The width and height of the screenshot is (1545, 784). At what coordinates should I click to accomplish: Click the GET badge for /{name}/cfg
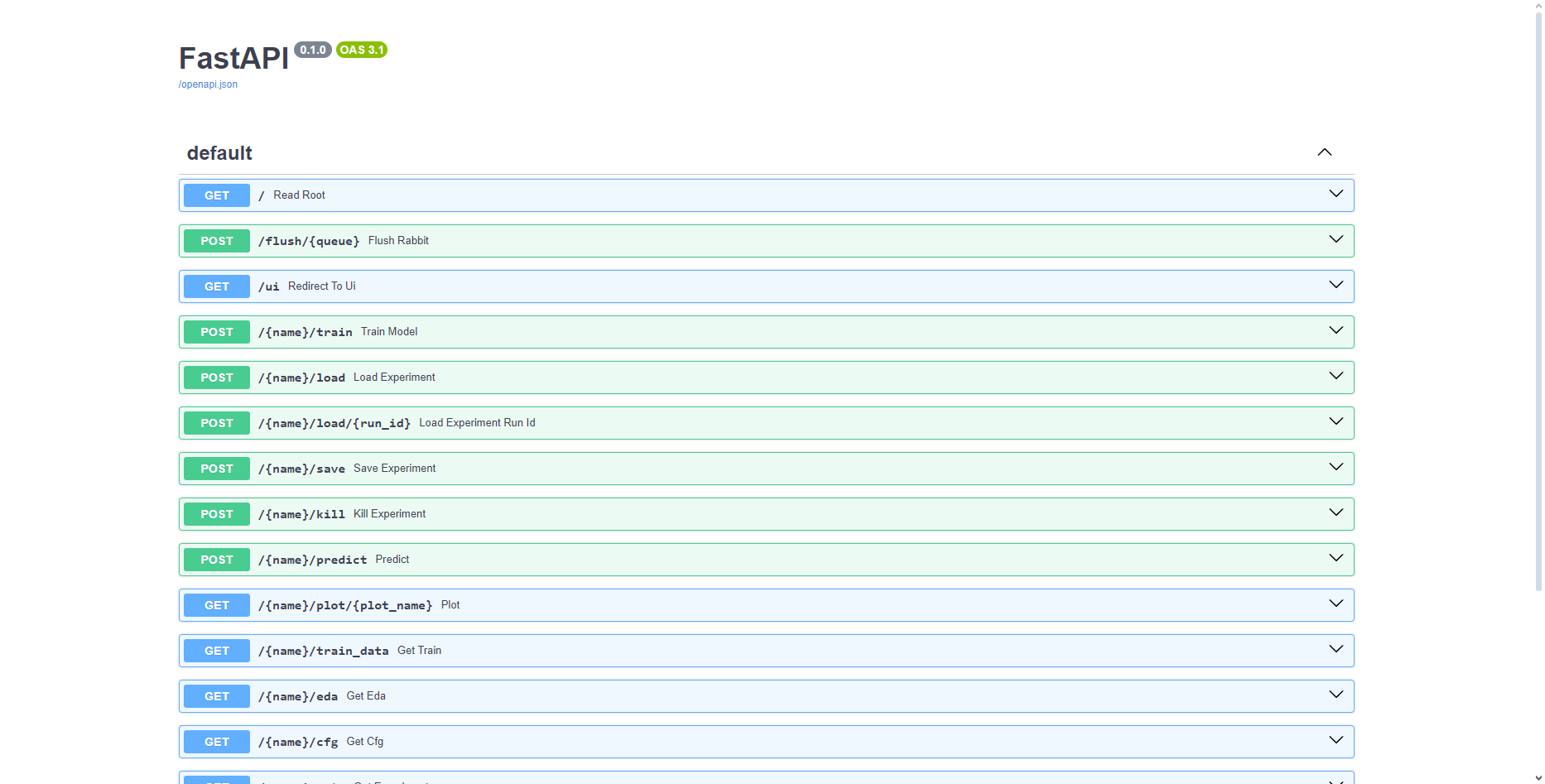[217, 742]
